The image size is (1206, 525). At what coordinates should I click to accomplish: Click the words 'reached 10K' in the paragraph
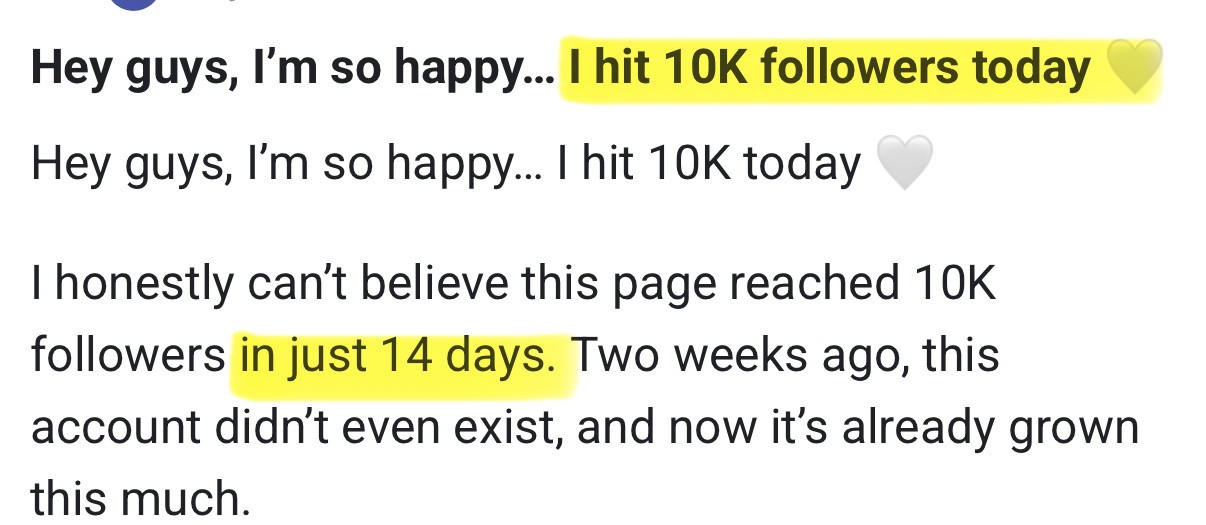click(x=863, y=284)
